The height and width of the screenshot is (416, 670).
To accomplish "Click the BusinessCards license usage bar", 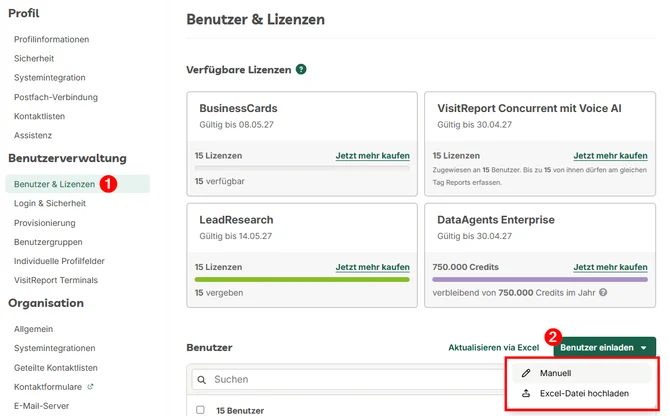I will [x=302, y=168].
